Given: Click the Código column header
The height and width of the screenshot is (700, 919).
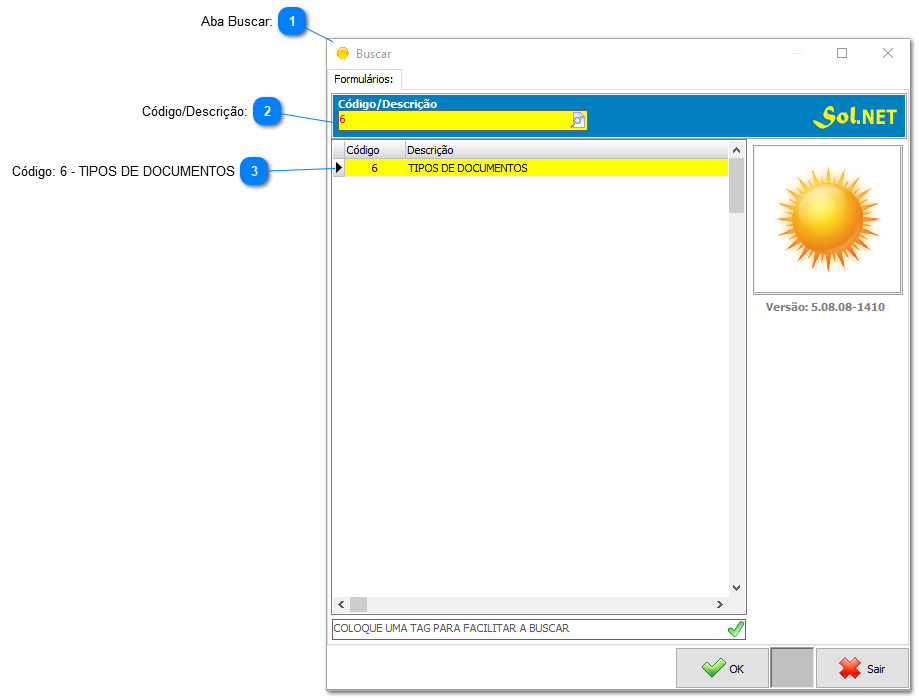Looking at the screenshot, I should coord(363,149).
